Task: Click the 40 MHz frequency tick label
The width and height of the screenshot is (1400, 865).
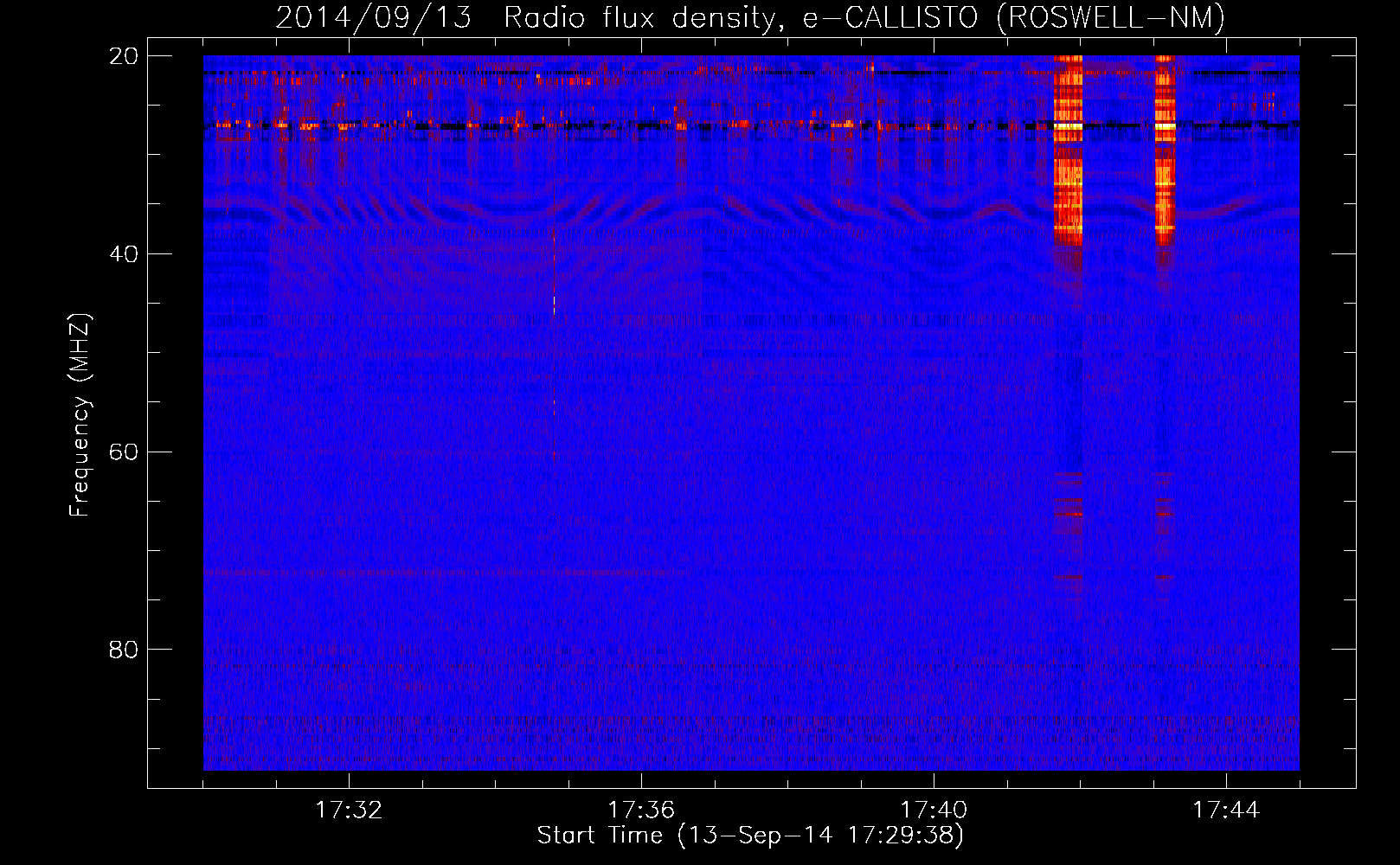Action: 124,254
